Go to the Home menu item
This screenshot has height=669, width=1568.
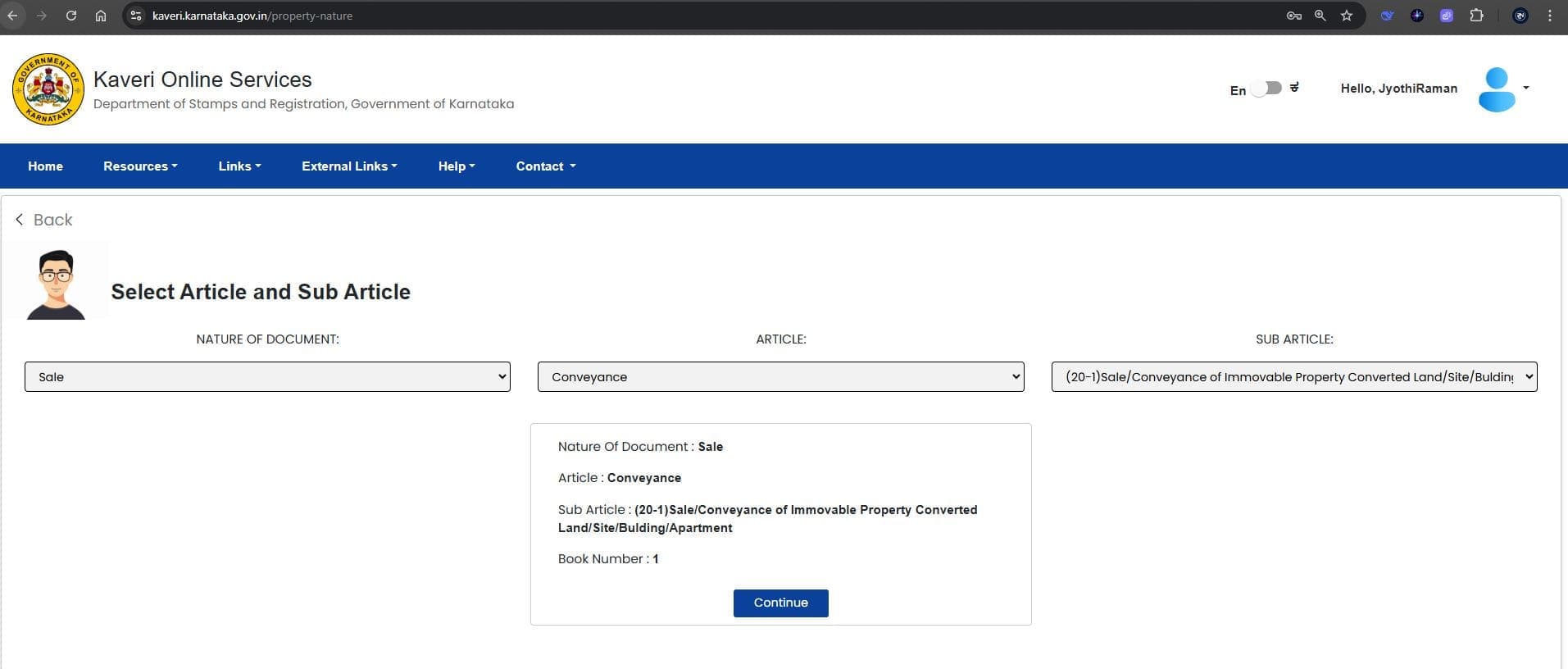click(x=45, y=166)
